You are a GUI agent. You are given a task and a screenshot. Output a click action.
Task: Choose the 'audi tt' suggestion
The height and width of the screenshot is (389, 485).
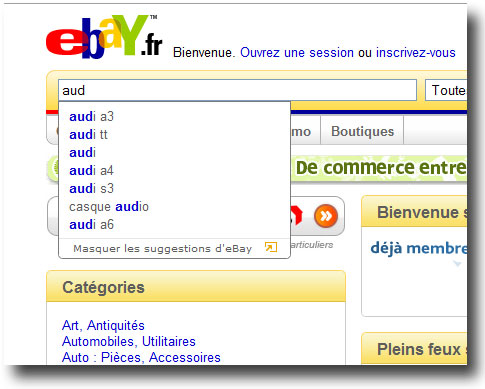[88, 135]
